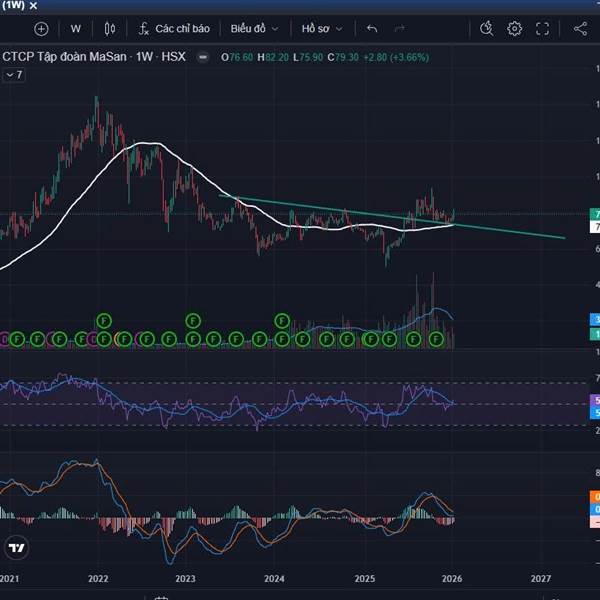The width and height of the screenshot is (600, 600).
Task: Click the green trendline on the price chart
Action: click(x=500, y=229)
